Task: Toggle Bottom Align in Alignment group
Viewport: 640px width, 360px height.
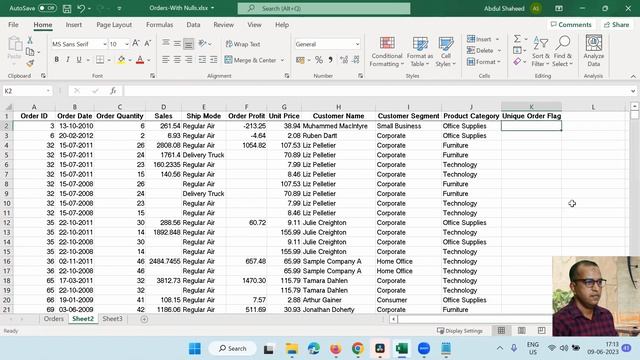Action: (188, 44)
